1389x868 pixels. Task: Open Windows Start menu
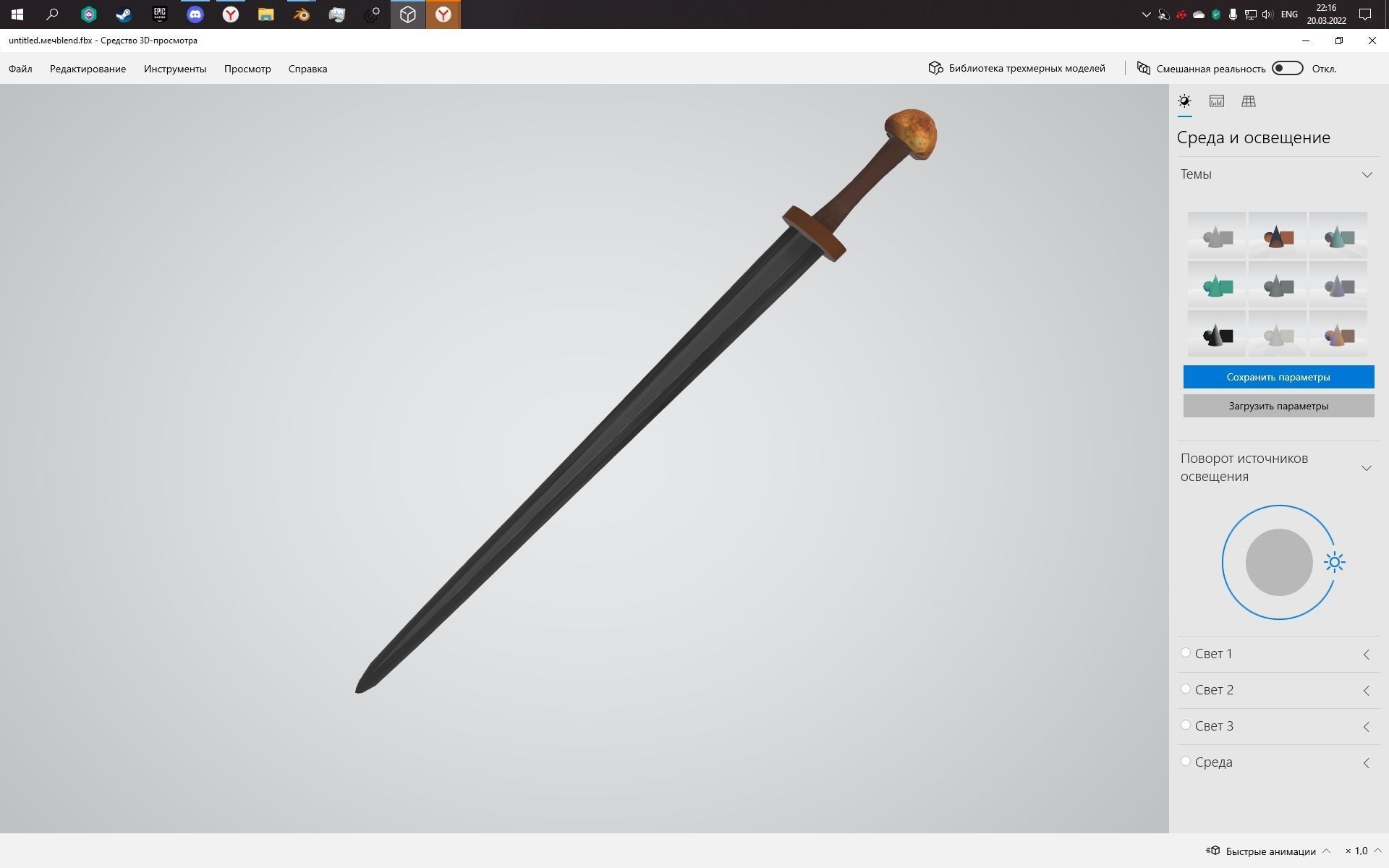[17, 14]
